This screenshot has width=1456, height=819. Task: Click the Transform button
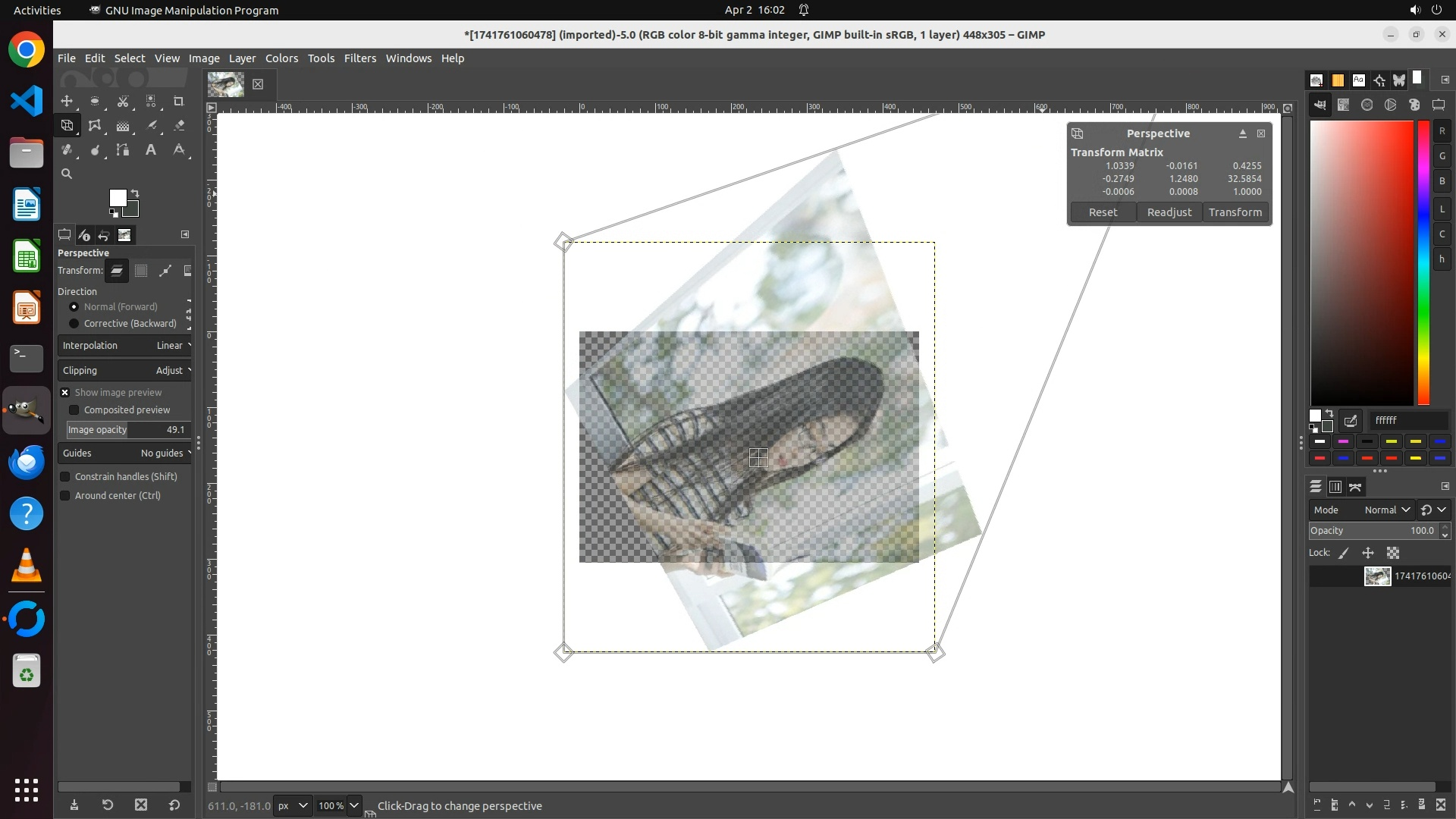pos(1235,212)
